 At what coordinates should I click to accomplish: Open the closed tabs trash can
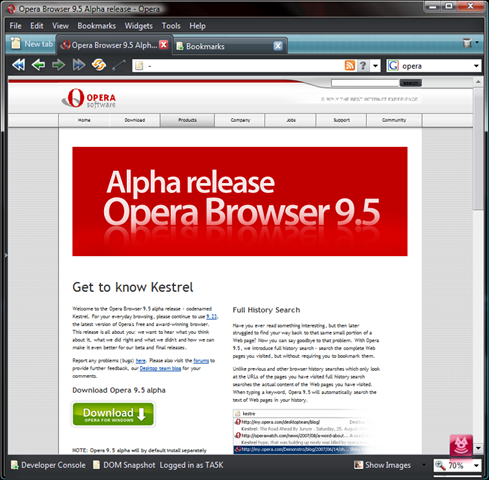coord(467,43)
